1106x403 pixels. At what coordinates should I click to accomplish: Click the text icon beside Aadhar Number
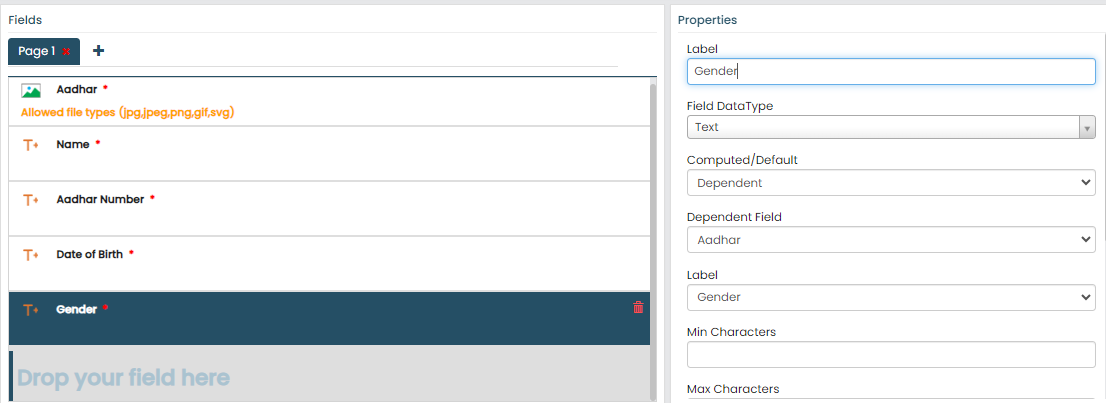[x=30, y=200]
